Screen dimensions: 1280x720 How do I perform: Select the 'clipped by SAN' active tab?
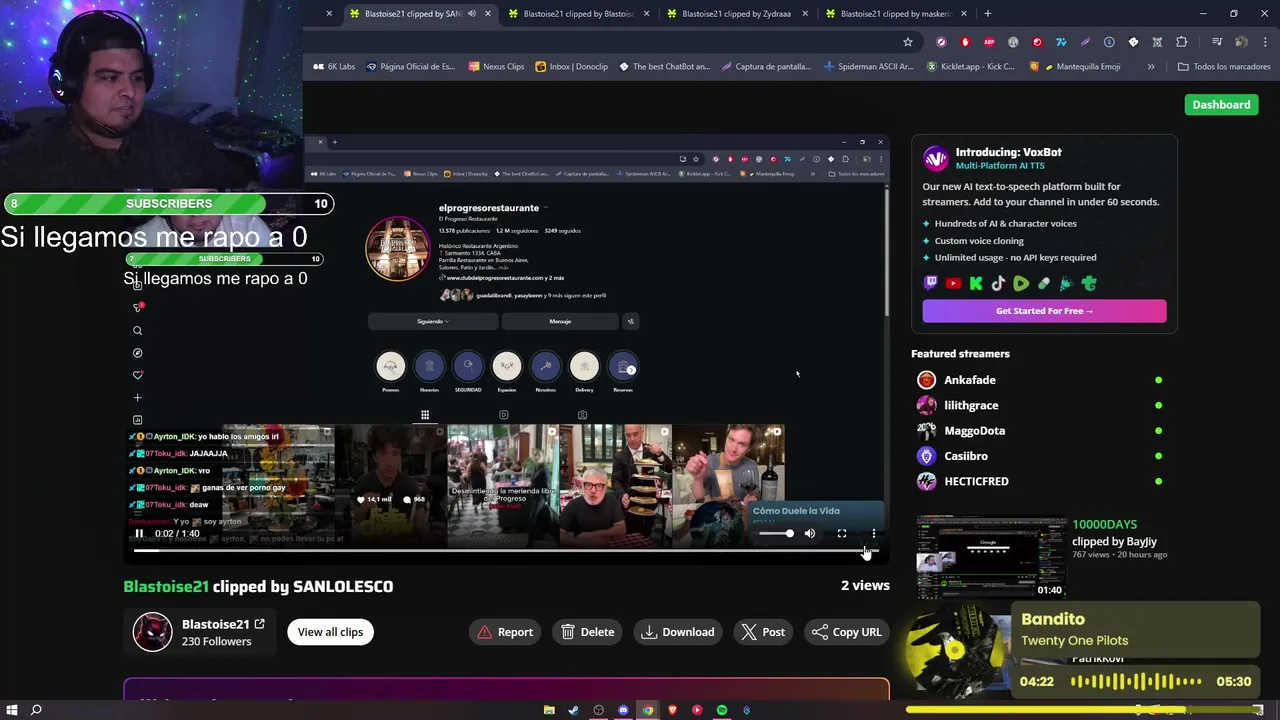coord(412,14)
